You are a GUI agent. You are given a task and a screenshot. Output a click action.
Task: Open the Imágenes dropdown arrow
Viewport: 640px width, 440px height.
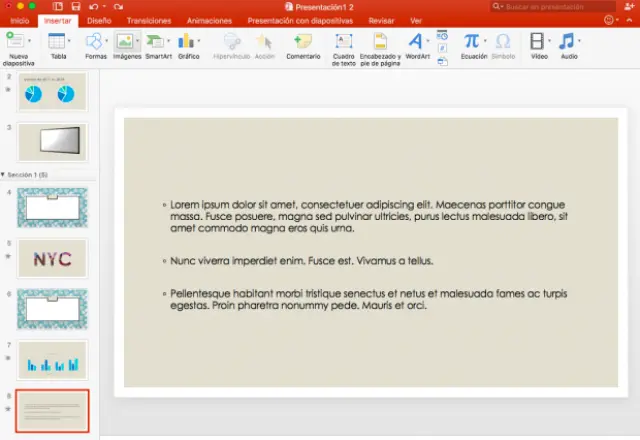tap(138, 42)
